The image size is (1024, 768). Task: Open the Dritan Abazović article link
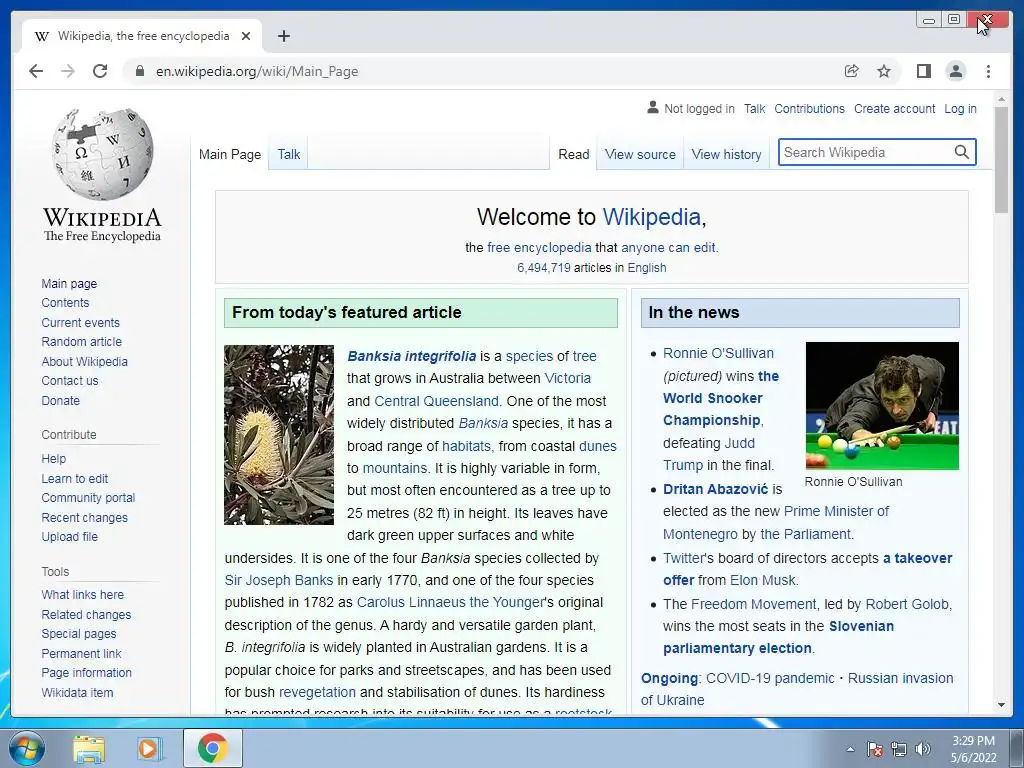pyautogui.click(x=715, y=489)
